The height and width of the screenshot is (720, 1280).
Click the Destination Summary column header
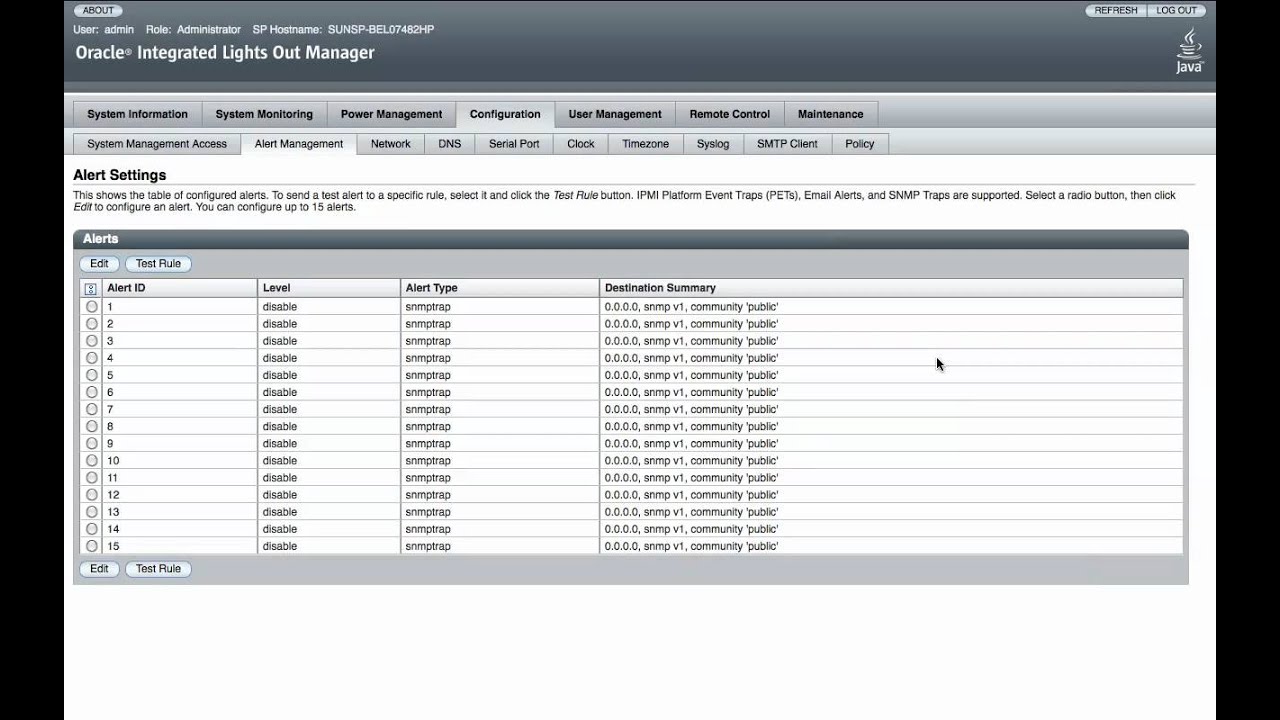coord(891,288)
